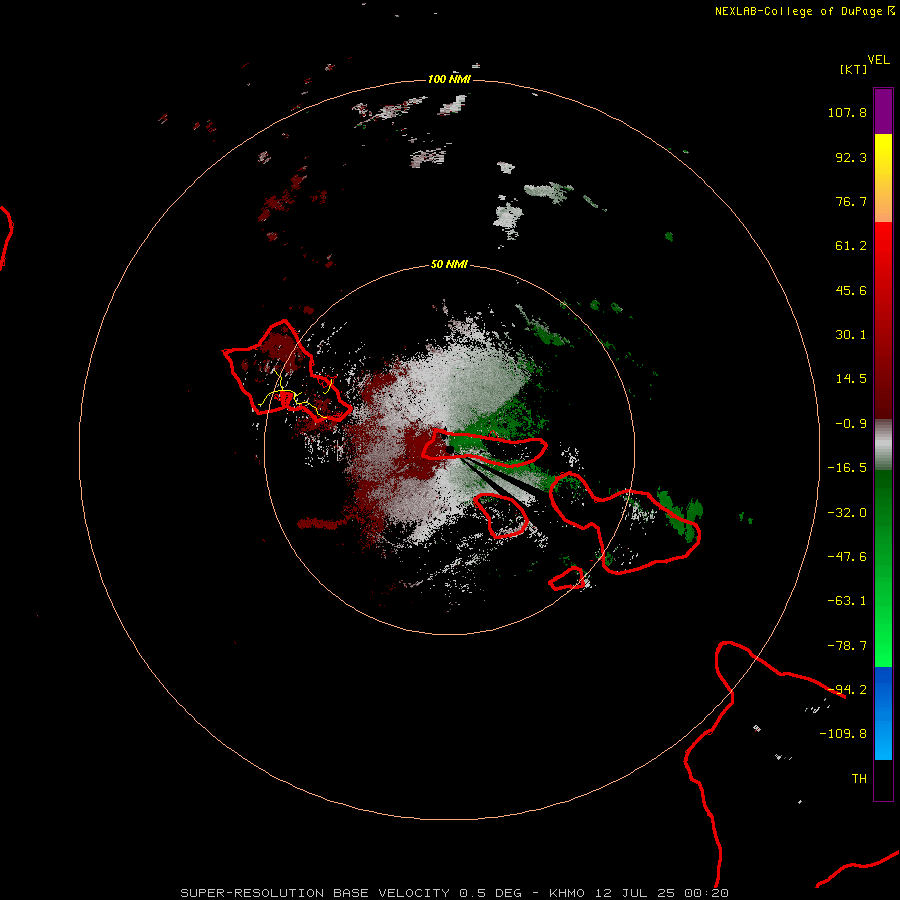Select the 107.8 value on velocity scale
900x900 pixels.
(x=847, y=112)
